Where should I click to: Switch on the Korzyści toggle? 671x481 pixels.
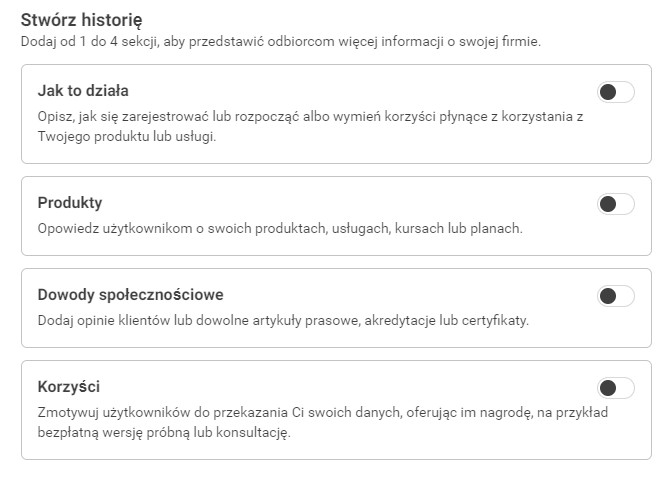615,388
